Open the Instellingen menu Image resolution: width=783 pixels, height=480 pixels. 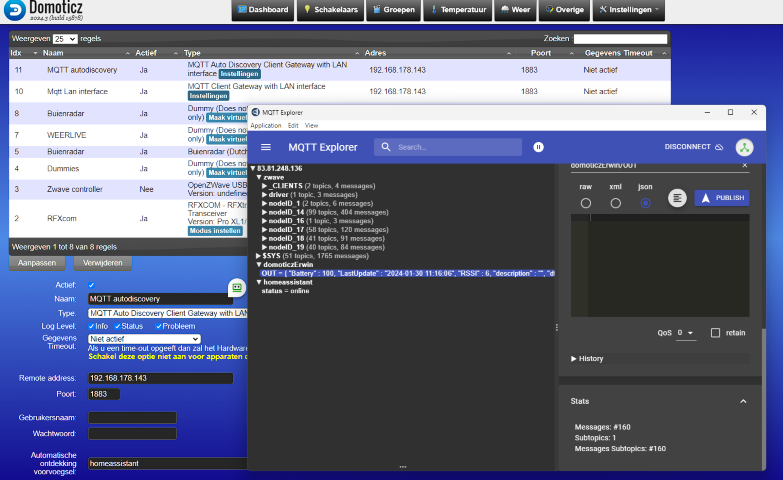point(629,10)
